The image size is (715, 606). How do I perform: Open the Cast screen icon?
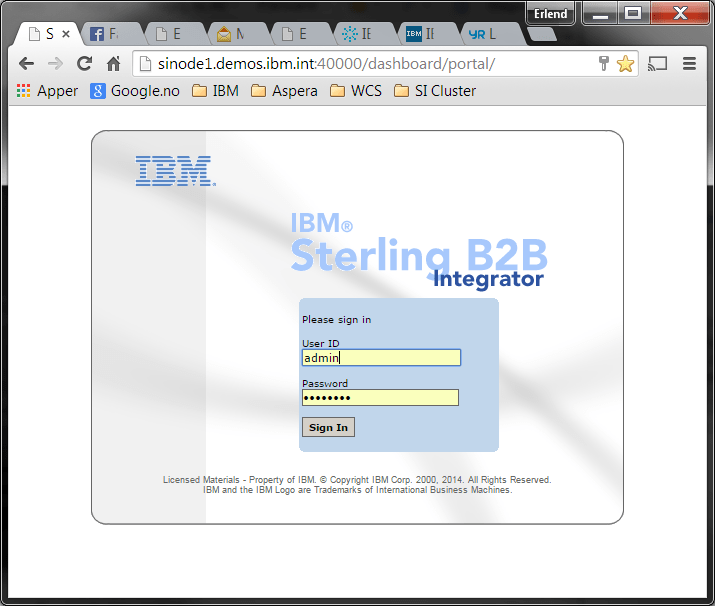pos(658,63)
